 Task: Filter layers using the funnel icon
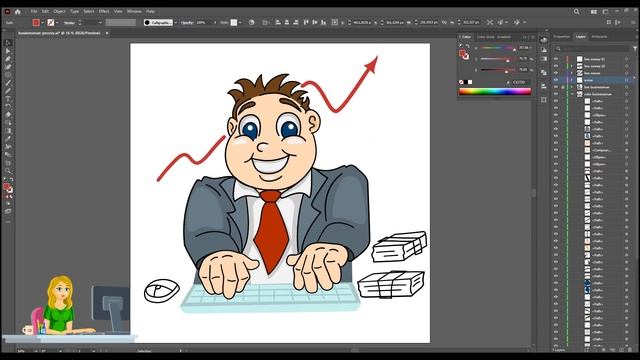[635, 49]
